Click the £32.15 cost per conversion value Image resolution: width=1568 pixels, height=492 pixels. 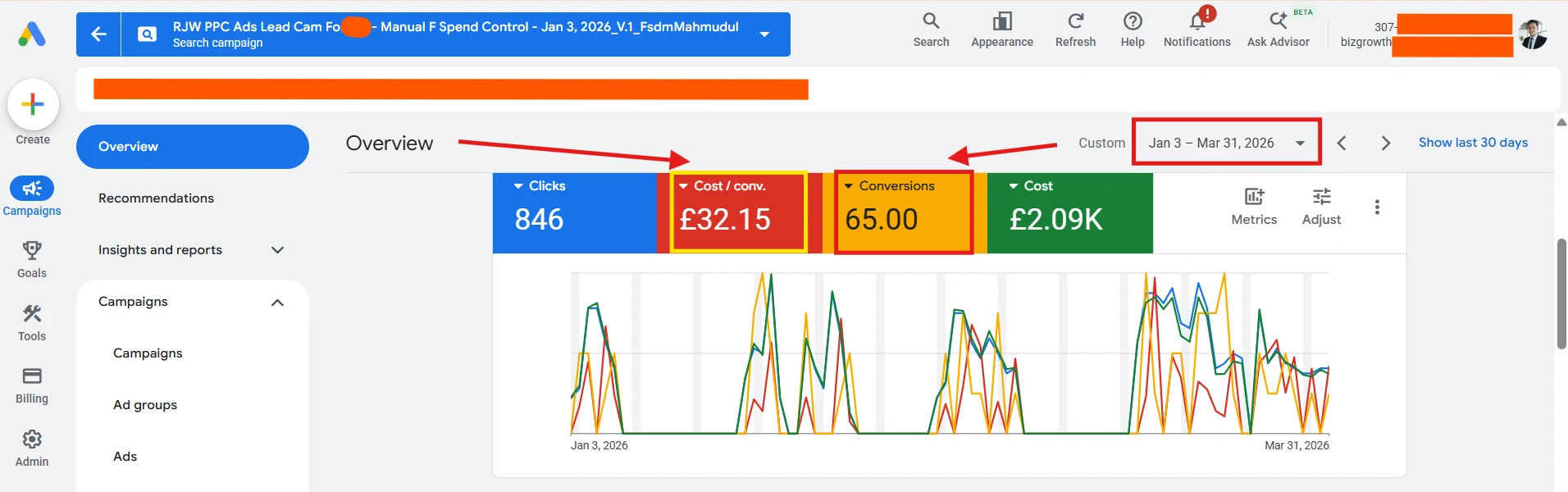(725, 220)
